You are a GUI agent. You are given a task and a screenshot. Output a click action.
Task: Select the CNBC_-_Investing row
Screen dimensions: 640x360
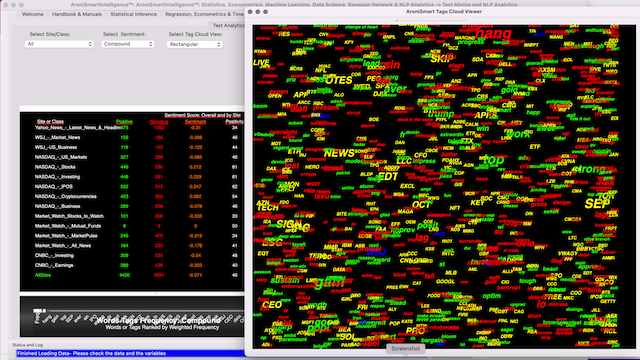(132, 256)
